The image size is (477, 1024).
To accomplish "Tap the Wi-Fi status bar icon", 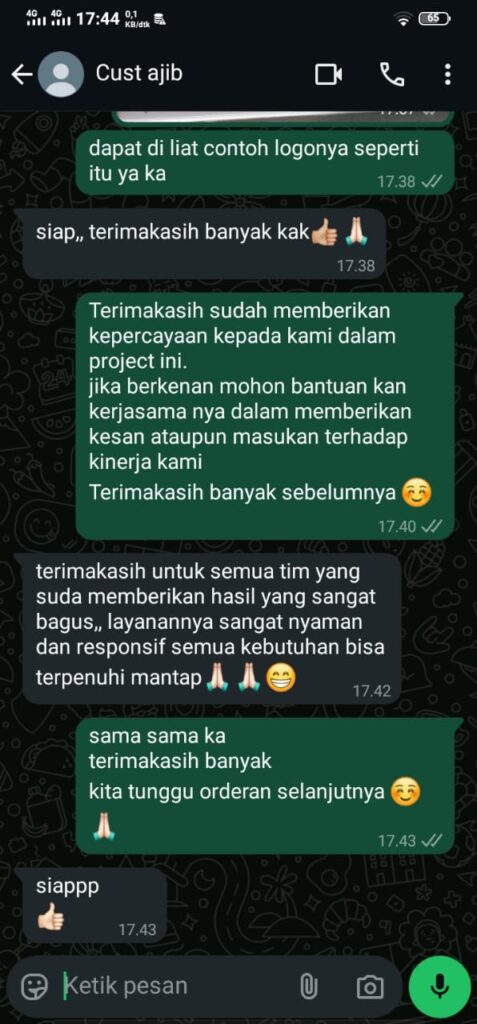I will tap(404, 19).
